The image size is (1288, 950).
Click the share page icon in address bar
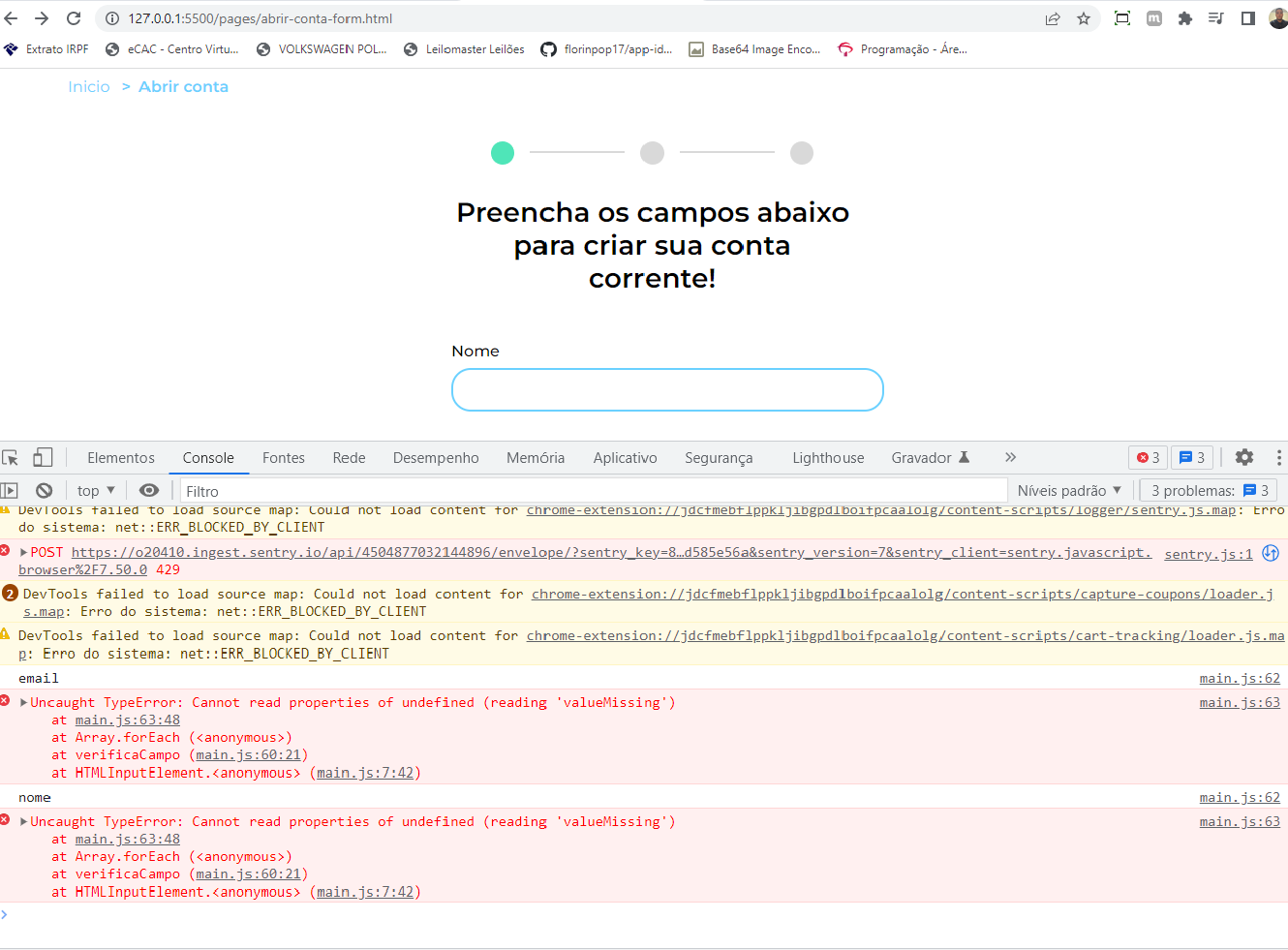(x=1053, y=18)
